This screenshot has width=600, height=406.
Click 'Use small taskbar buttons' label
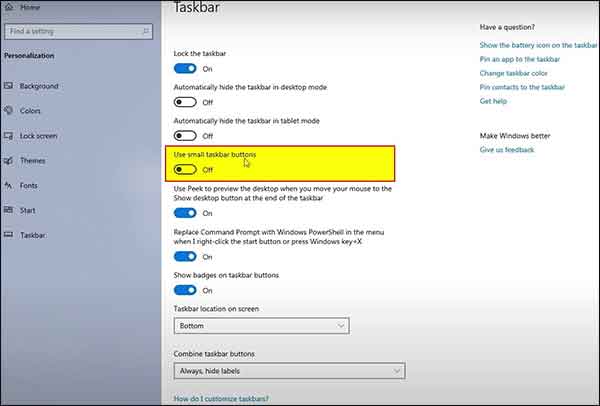215,155
